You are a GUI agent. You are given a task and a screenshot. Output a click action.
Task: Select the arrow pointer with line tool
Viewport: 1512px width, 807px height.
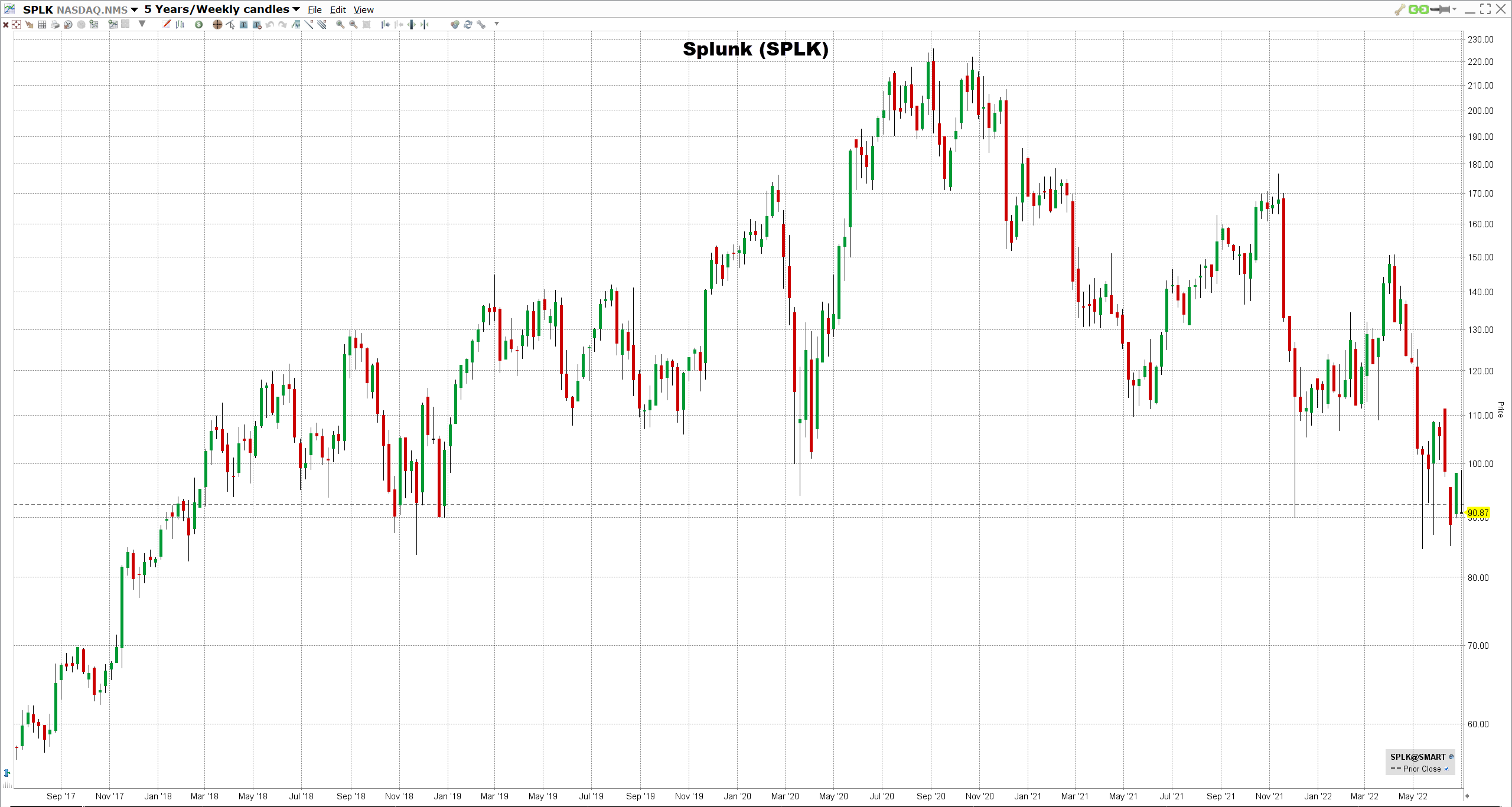click(x=230, y=24)
